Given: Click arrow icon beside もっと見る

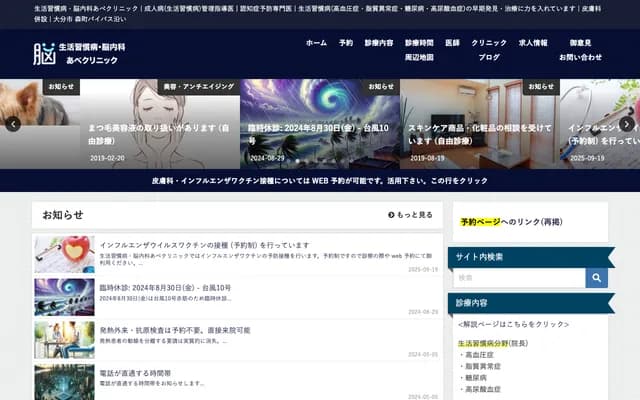Looking at the screenshot, I should pos(391,215).
